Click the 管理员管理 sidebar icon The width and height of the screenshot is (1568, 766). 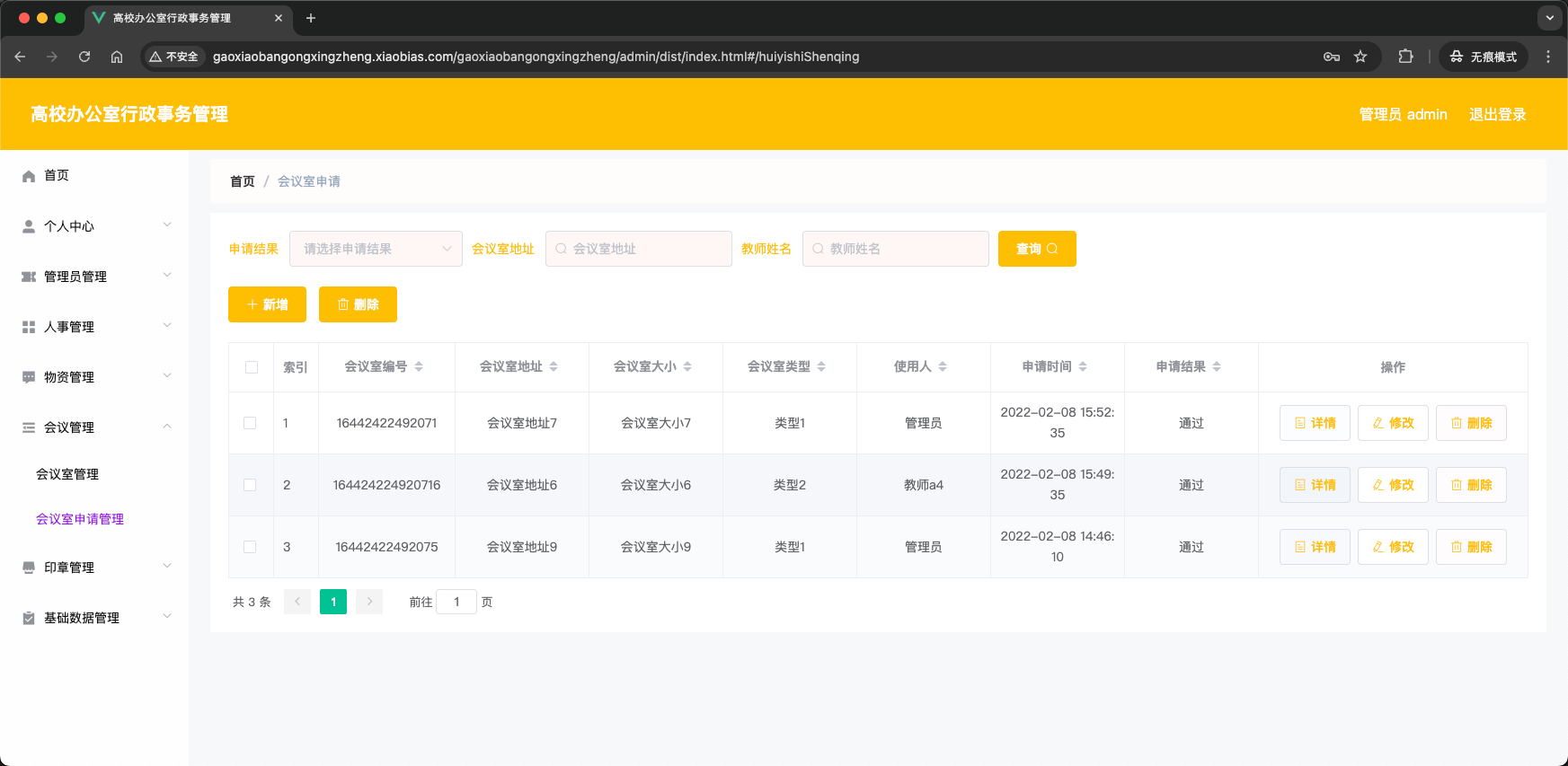(29, 277)
